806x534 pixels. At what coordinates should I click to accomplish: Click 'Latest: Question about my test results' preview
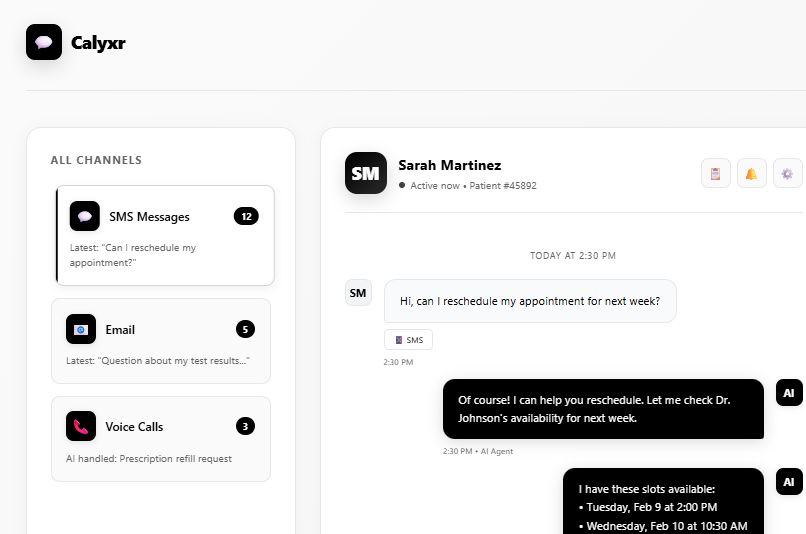[x=158, y=361]
